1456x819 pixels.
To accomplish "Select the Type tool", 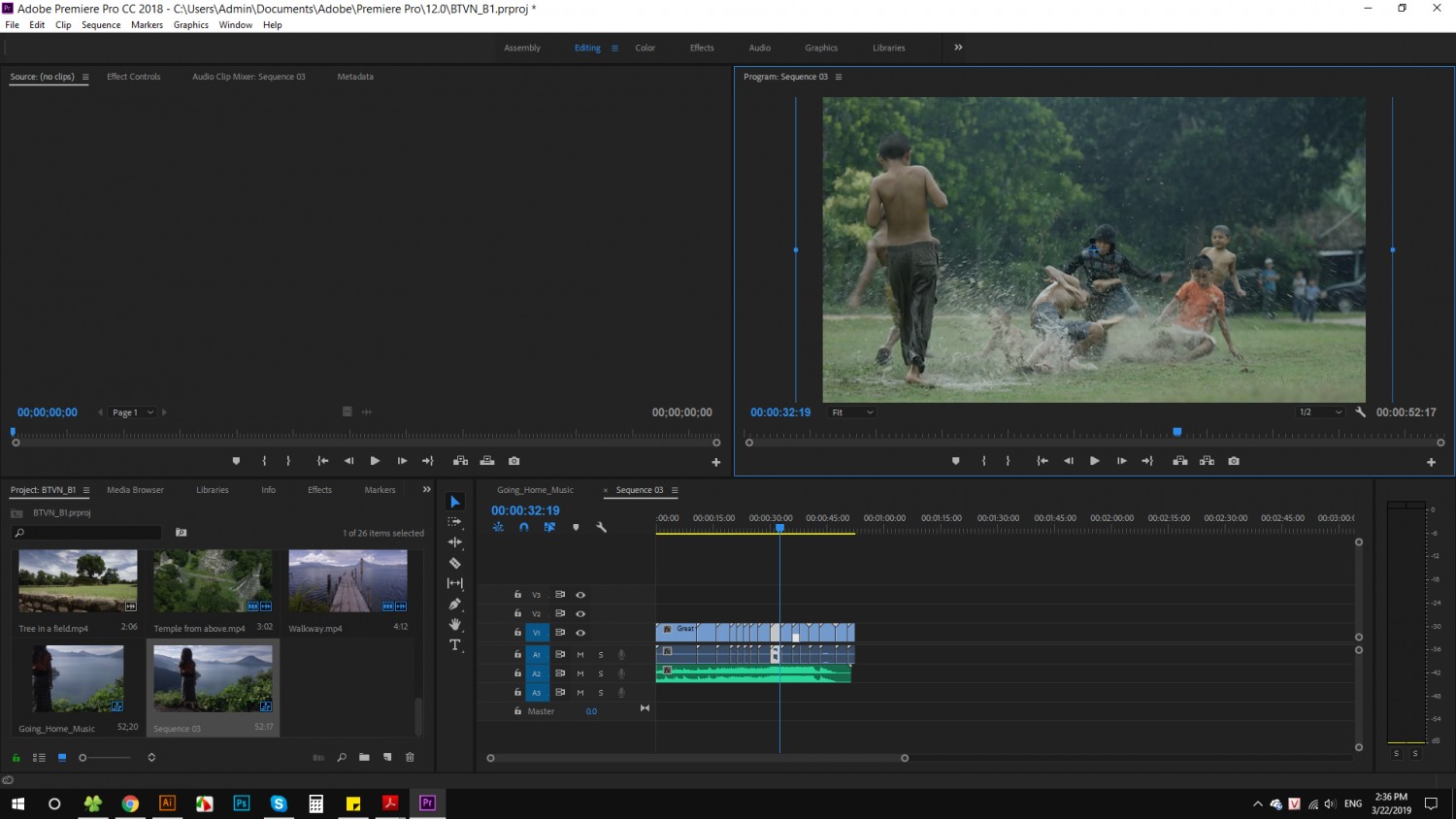I will click(x=454, y=644).
